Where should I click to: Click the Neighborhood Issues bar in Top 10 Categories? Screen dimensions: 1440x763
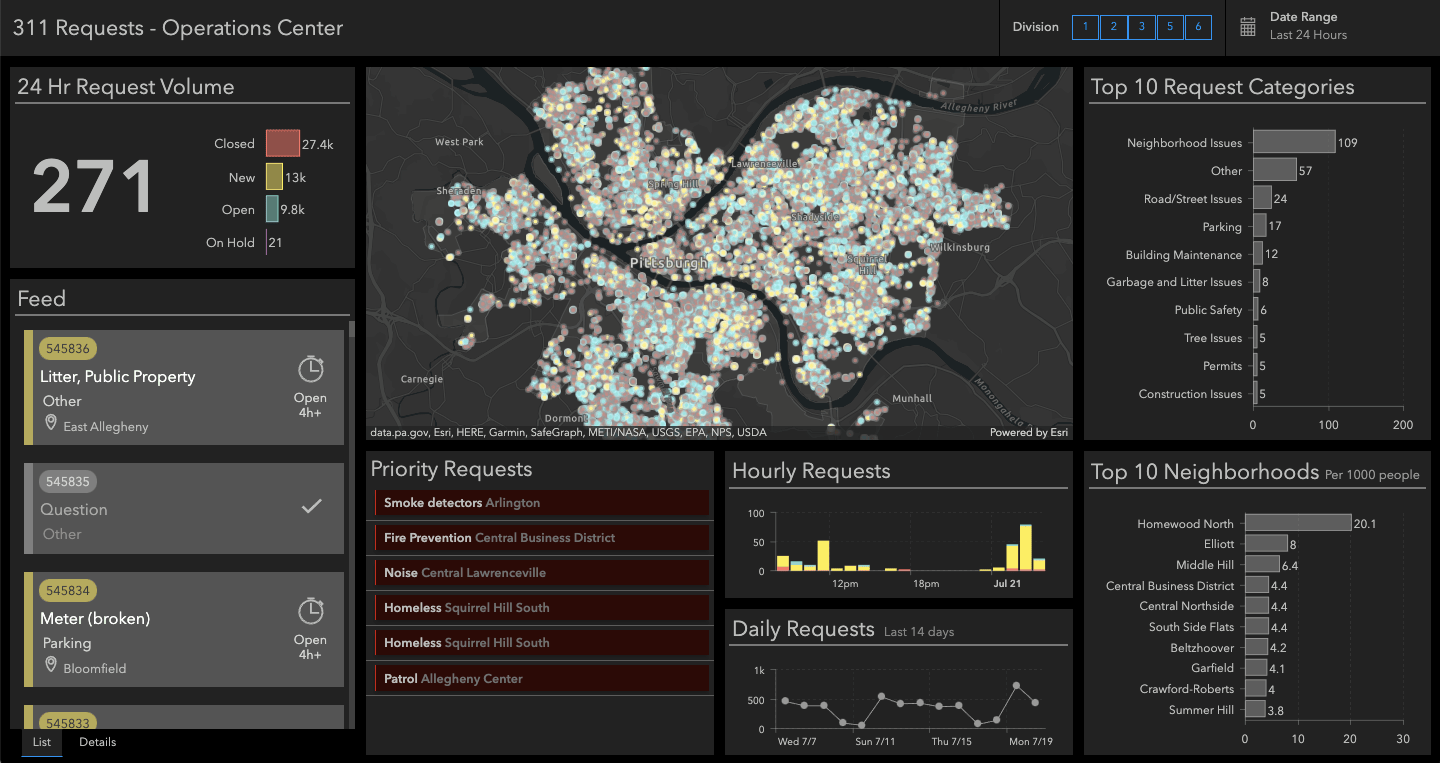(1292, 141)
